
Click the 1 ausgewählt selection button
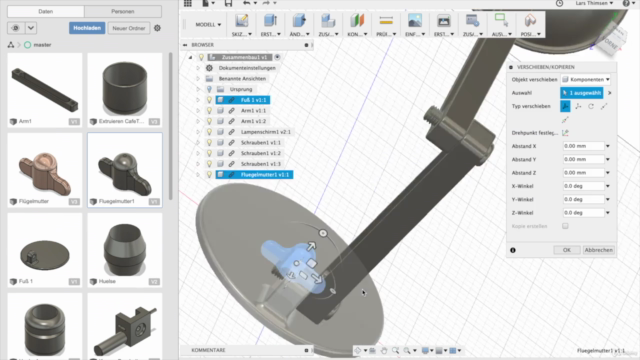pyautogui.click(x=582, y=93)
